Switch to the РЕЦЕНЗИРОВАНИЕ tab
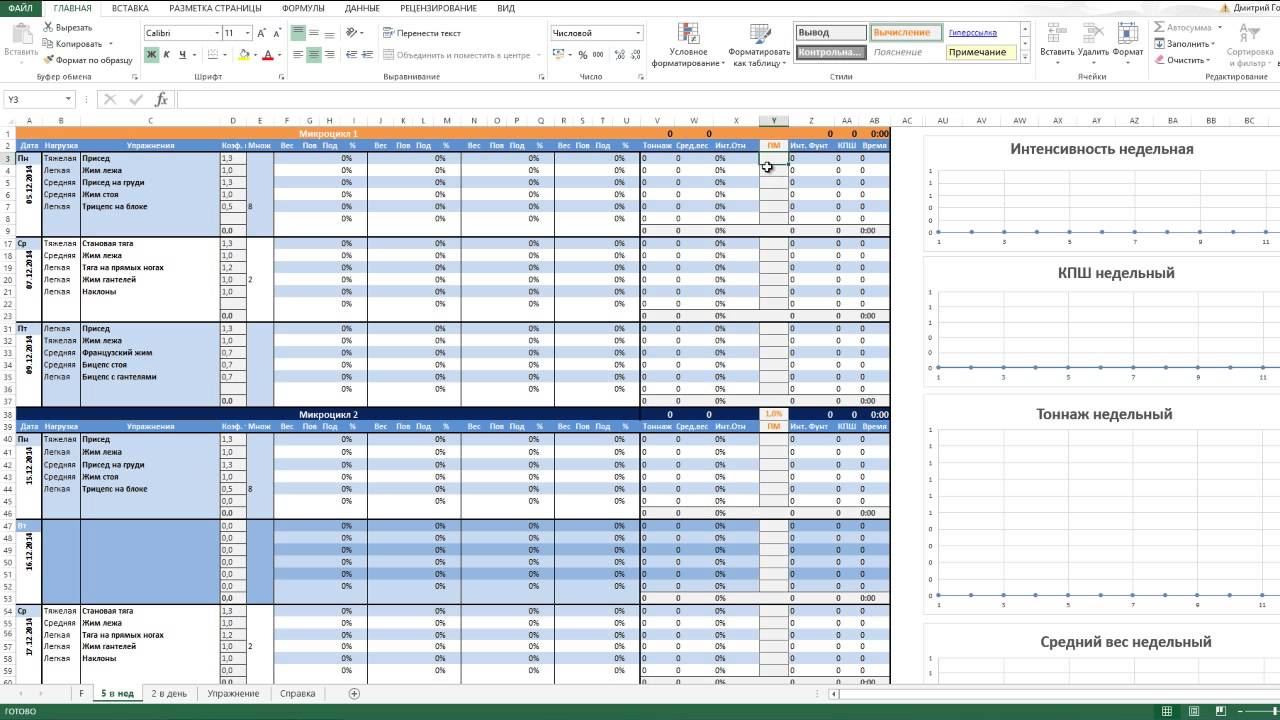 point(439,8)
